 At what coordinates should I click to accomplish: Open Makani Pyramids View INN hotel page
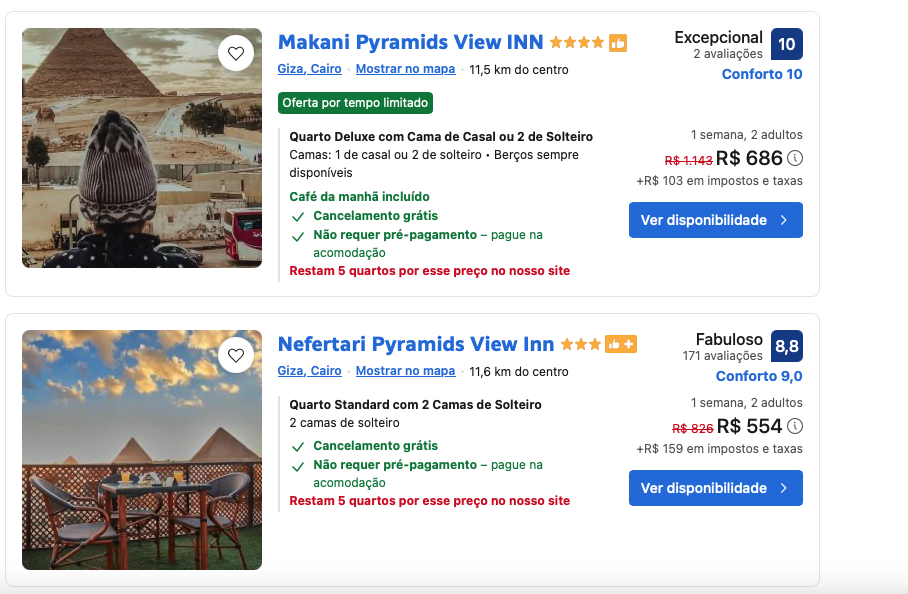tap(410, 42)
